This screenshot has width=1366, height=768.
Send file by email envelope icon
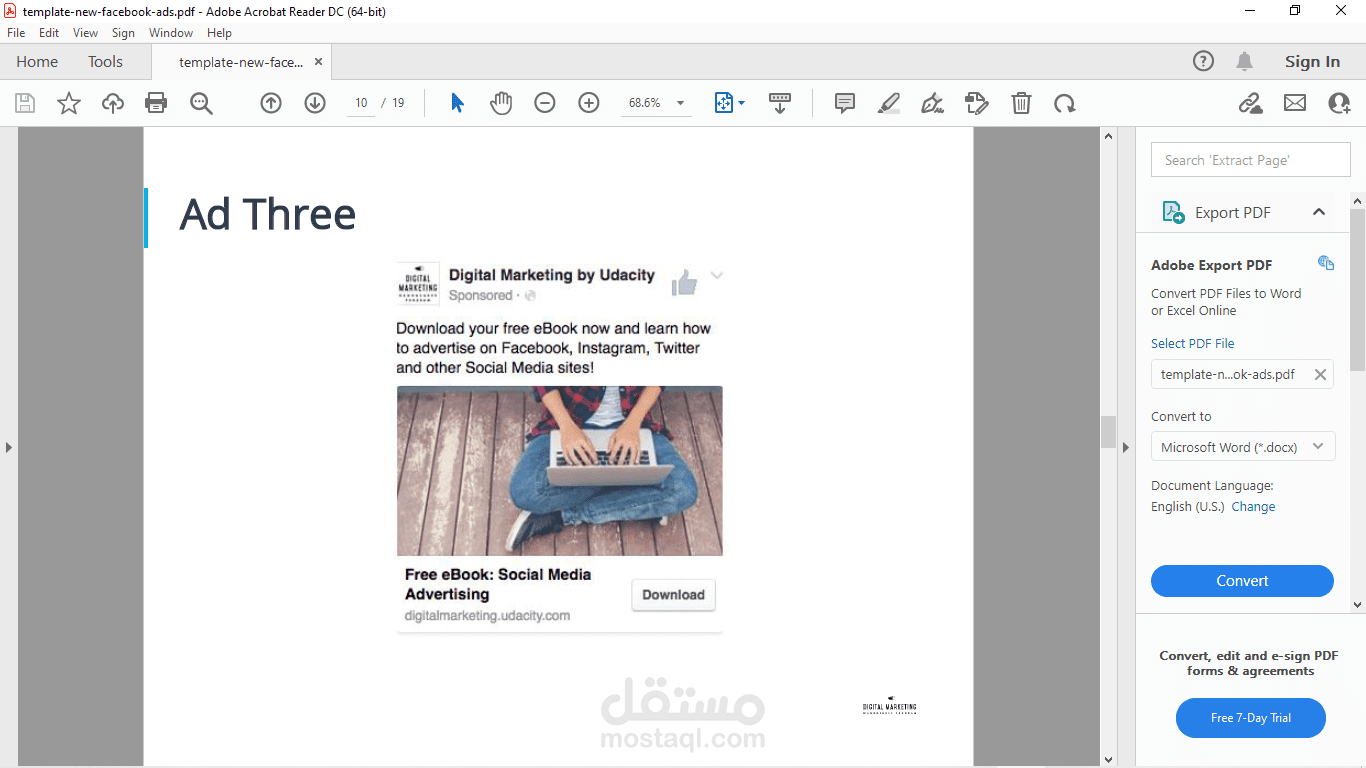(x=1295, y=103)
